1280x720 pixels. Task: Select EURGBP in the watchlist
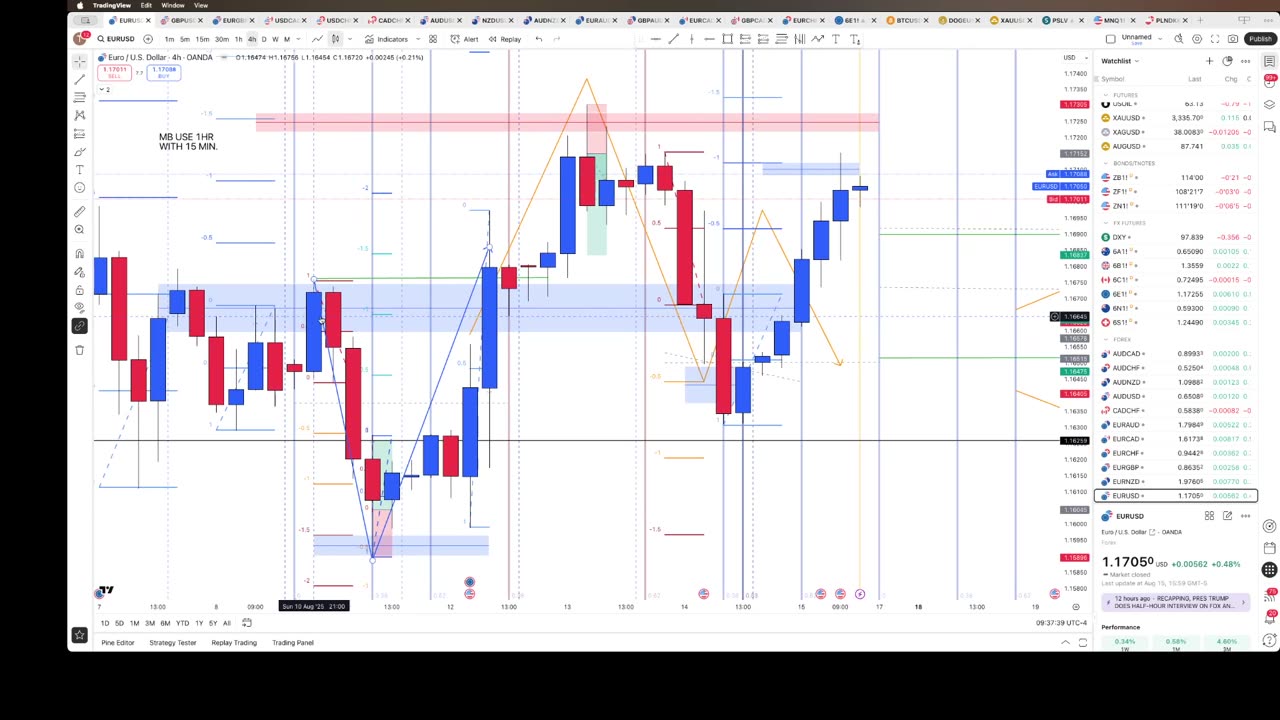pyautogui.click(x=1175, y=467)
